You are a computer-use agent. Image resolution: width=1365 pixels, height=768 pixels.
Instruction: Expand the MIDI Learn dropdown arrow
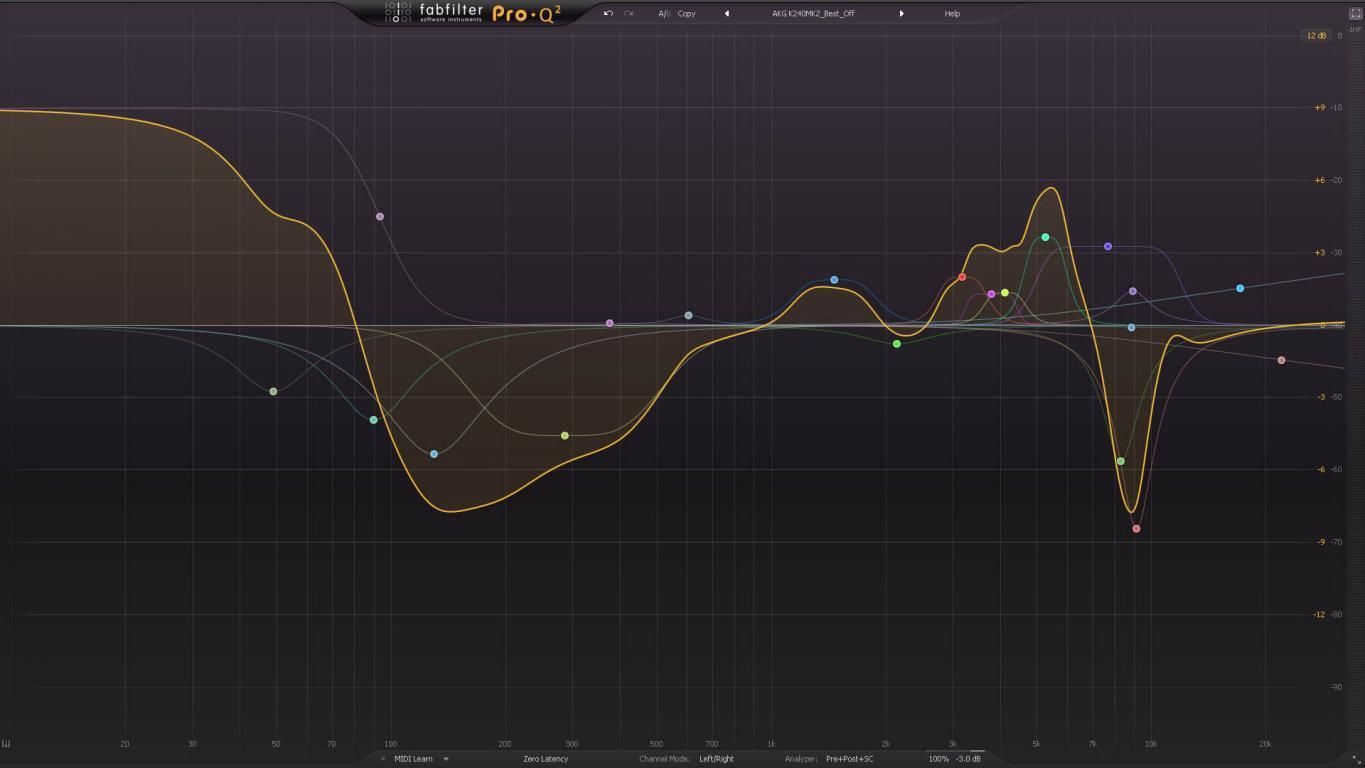coord(446,759)
